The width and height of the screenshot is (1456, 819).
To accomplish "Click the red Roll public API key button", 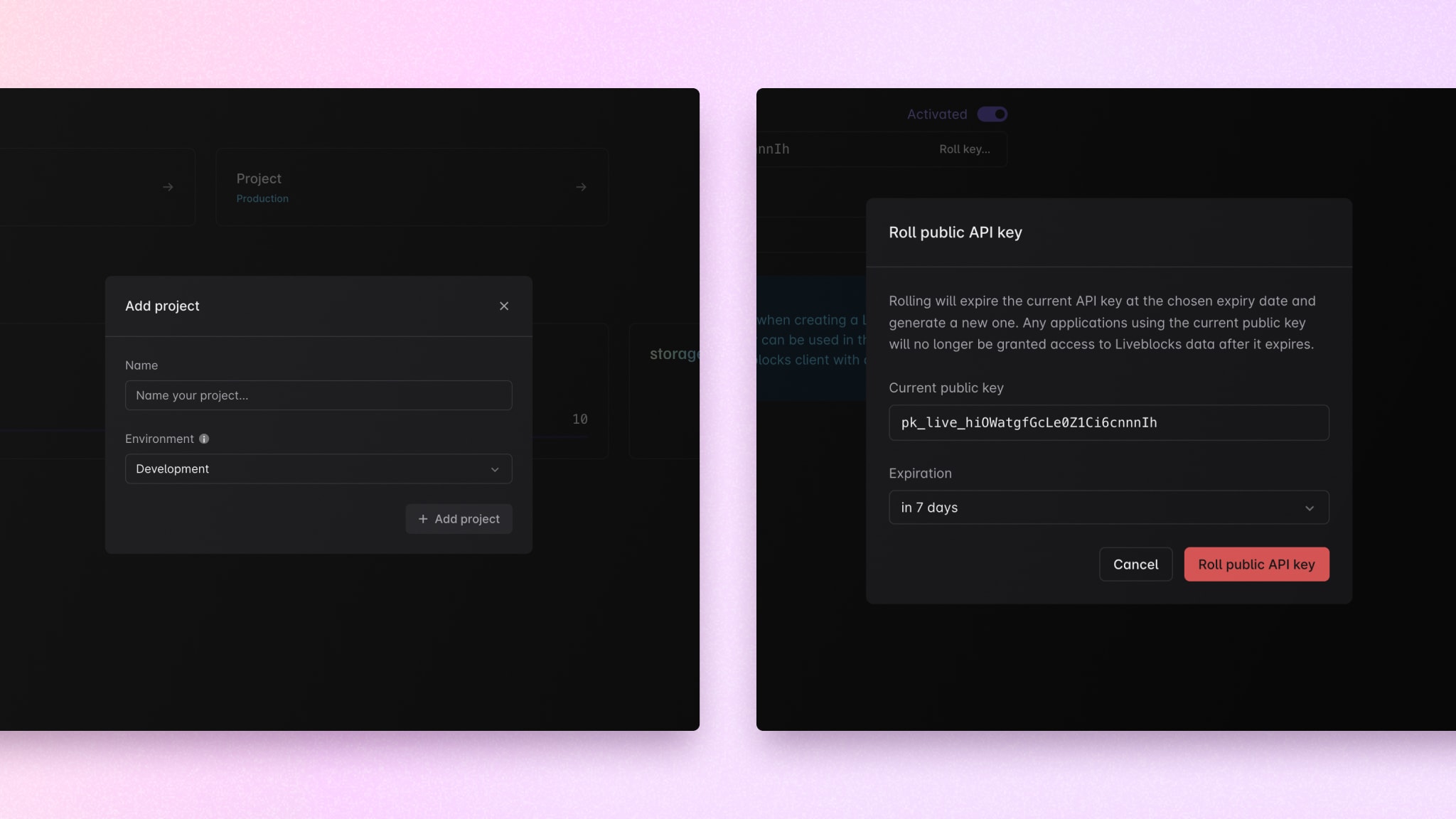I will click(x=1256, y=564).
